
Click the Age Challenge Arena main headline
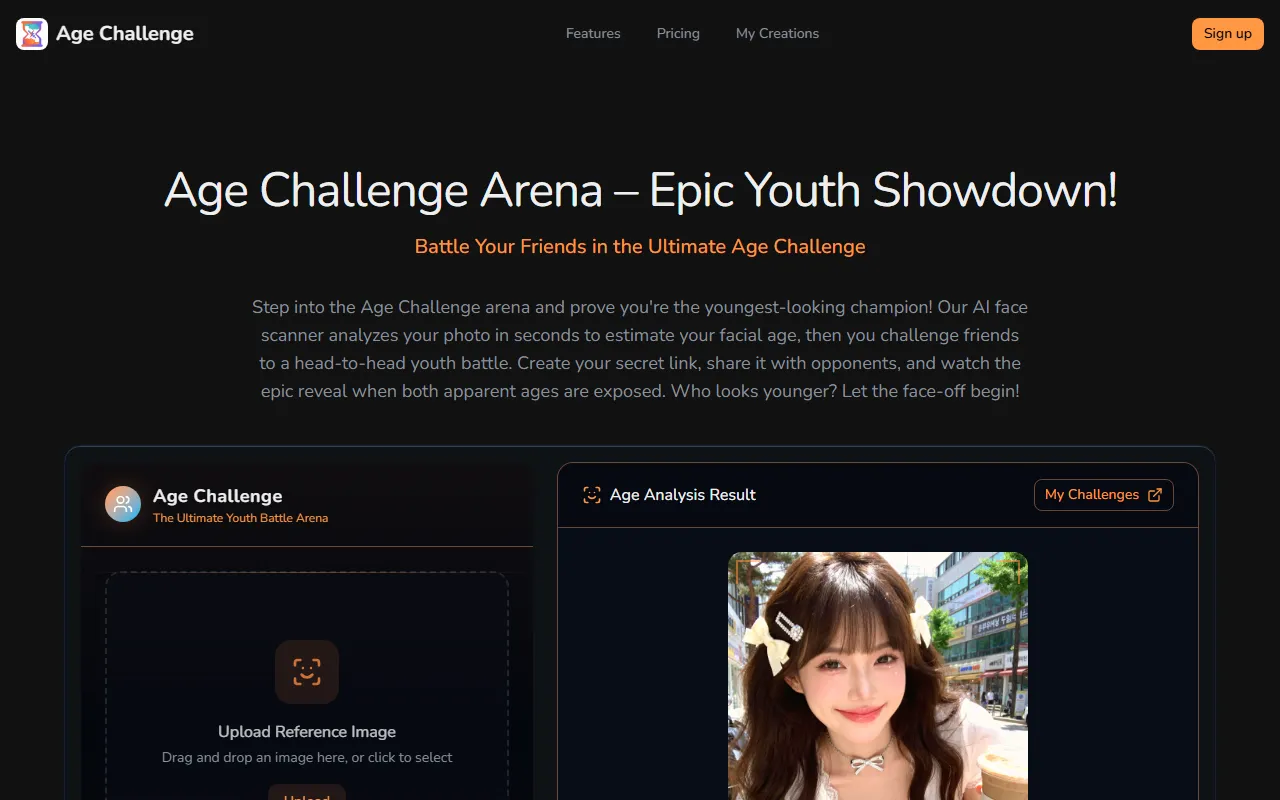pos(640,190)
